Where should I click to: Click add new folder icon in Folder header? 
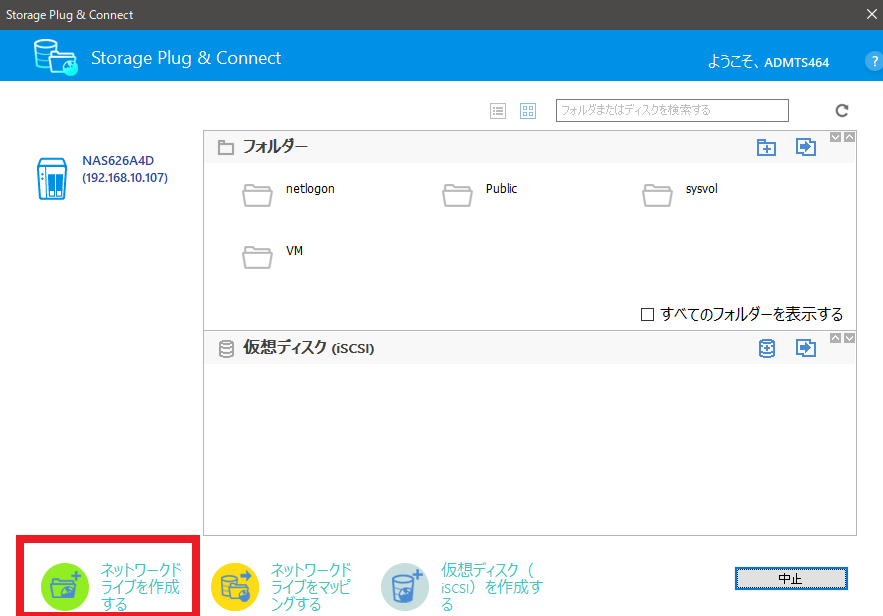tap(766, 148)
